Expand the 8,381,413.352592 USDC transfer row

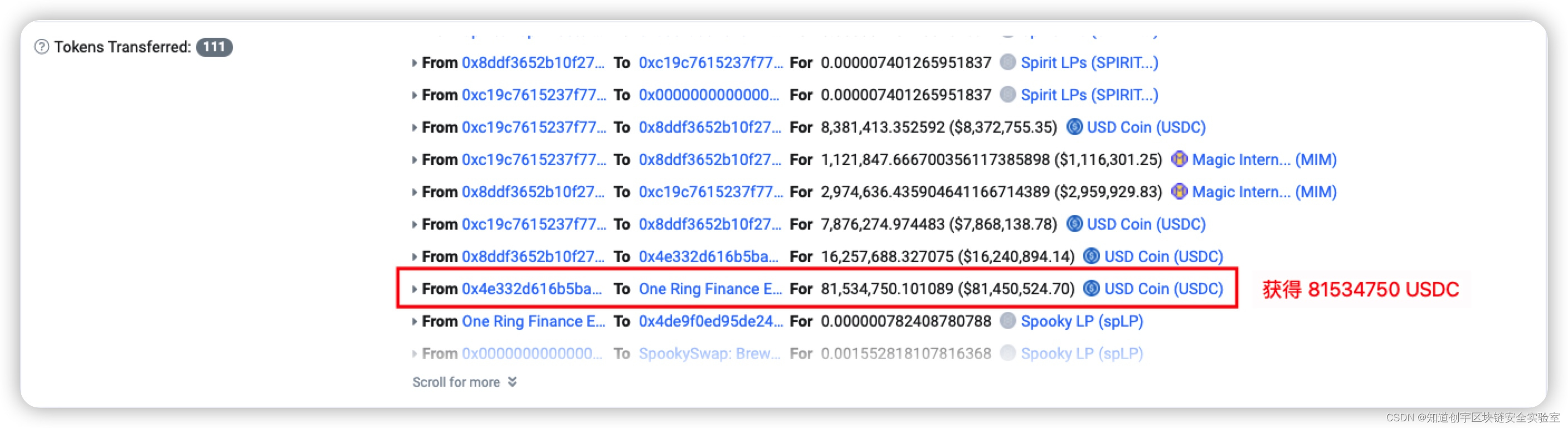414,127
